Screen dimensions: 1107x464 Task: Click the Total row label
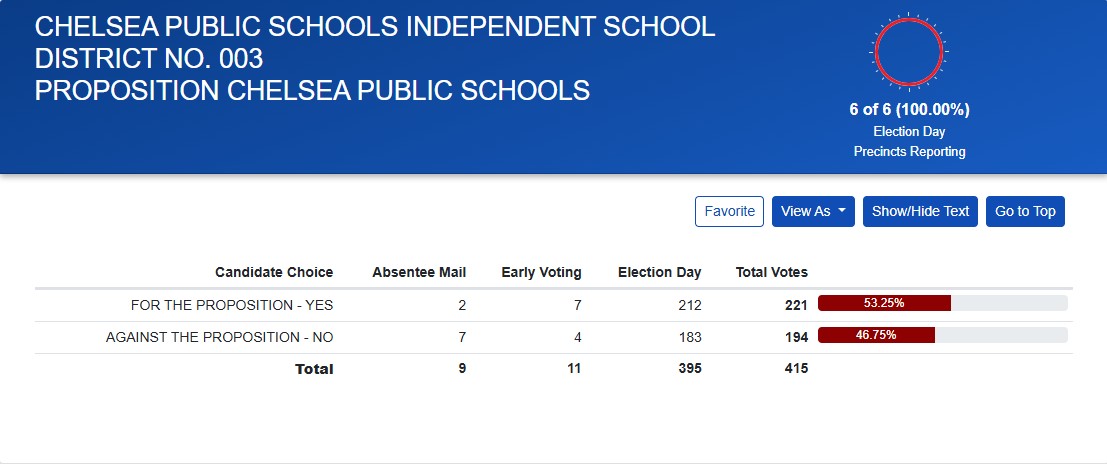pyautogui.click(x=314, y=369)
